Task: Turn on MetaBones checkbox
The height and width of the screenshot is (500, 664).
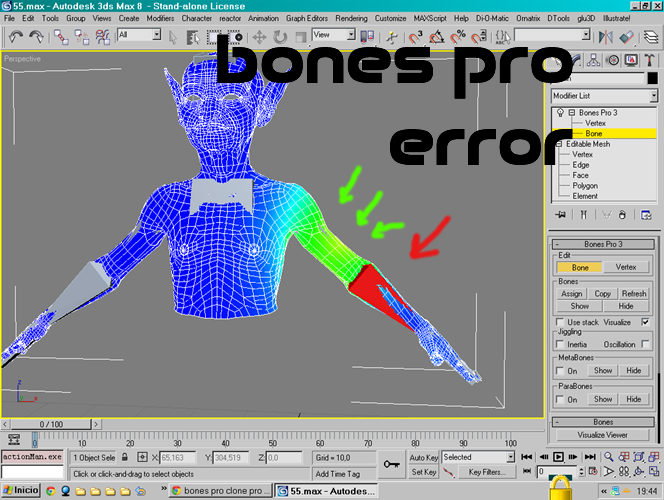Action: [x=560, y=371]
